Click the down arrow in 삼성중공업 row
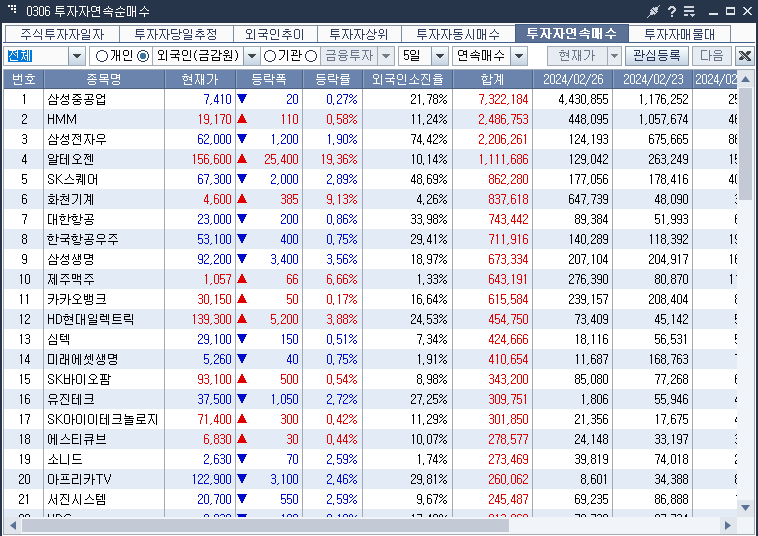Image resolution: width=758 pixels, height=536 pixels. pyautogui.click(x=242, y=99)
